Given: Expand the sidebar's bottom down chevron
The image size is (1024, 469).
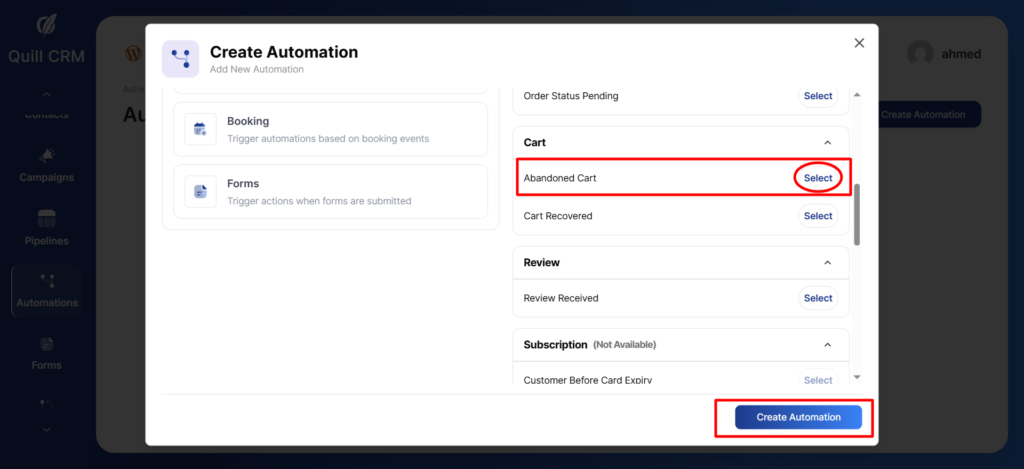Looking at the screenshot, I should pos(46,429).
